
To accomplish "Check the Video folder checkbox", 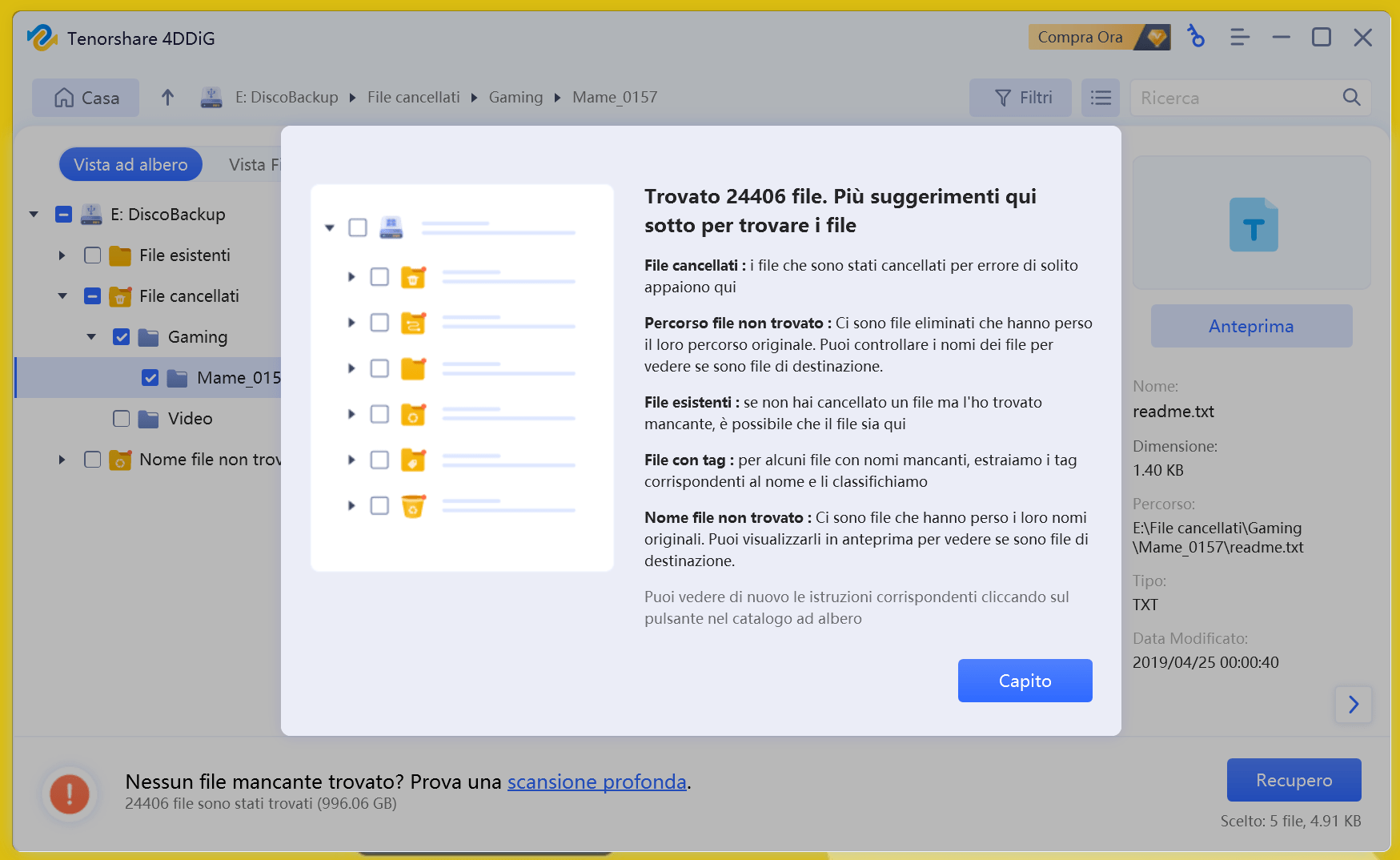I will (122, 419).
